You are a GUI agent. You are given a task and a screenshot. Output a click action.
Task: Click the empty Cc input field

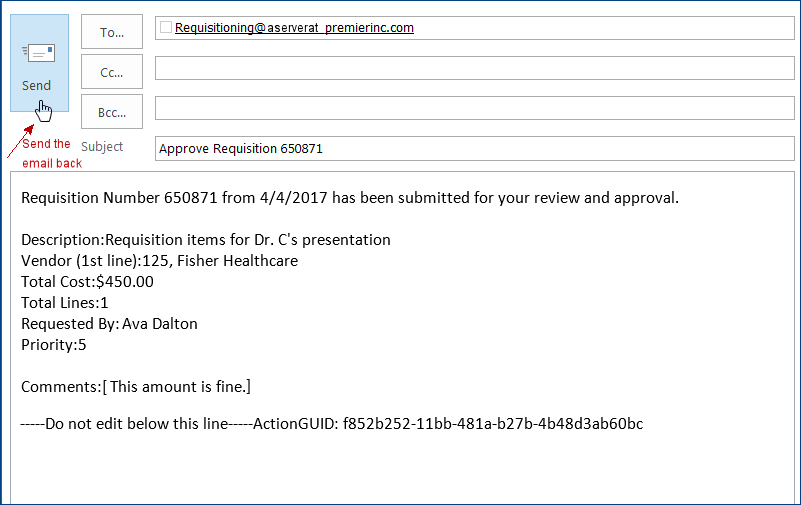[x=474, y=68]
